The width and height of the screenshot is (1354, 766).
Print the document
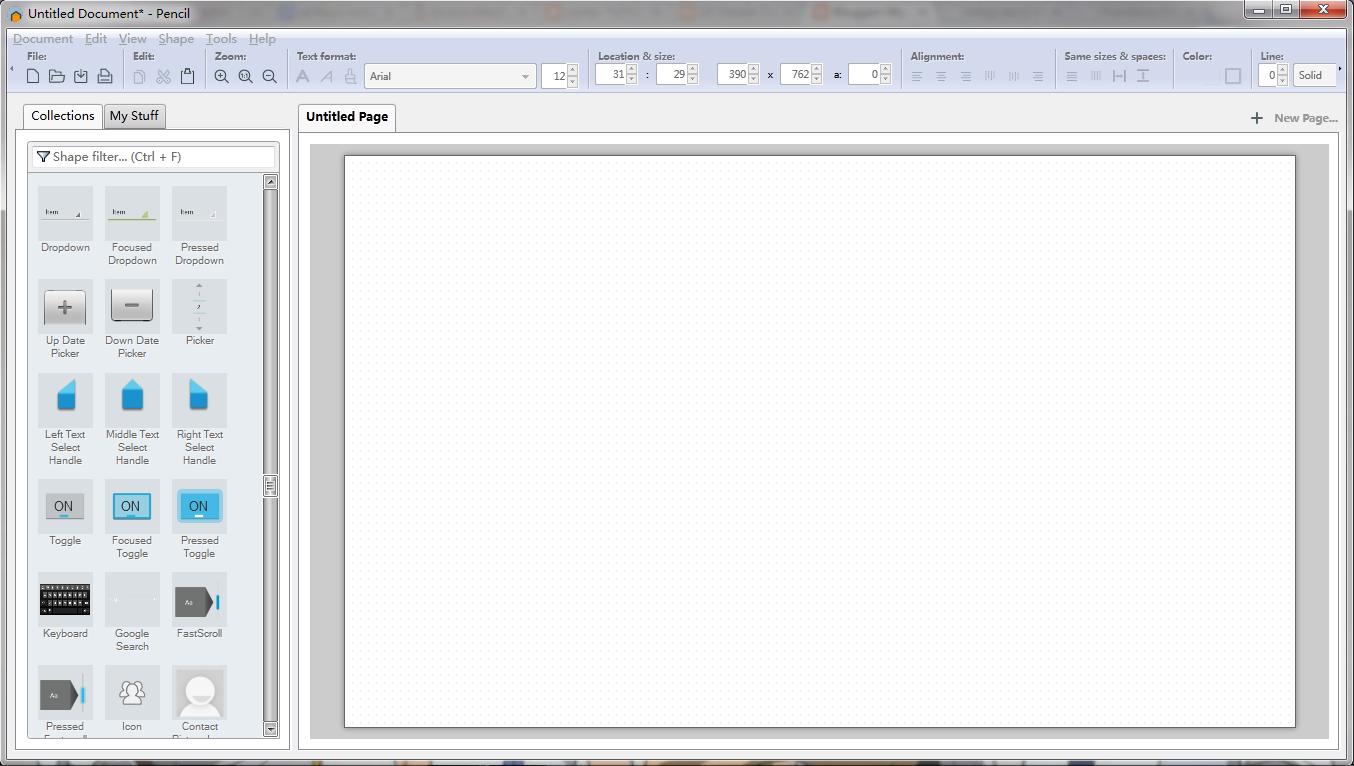point(104,75)
